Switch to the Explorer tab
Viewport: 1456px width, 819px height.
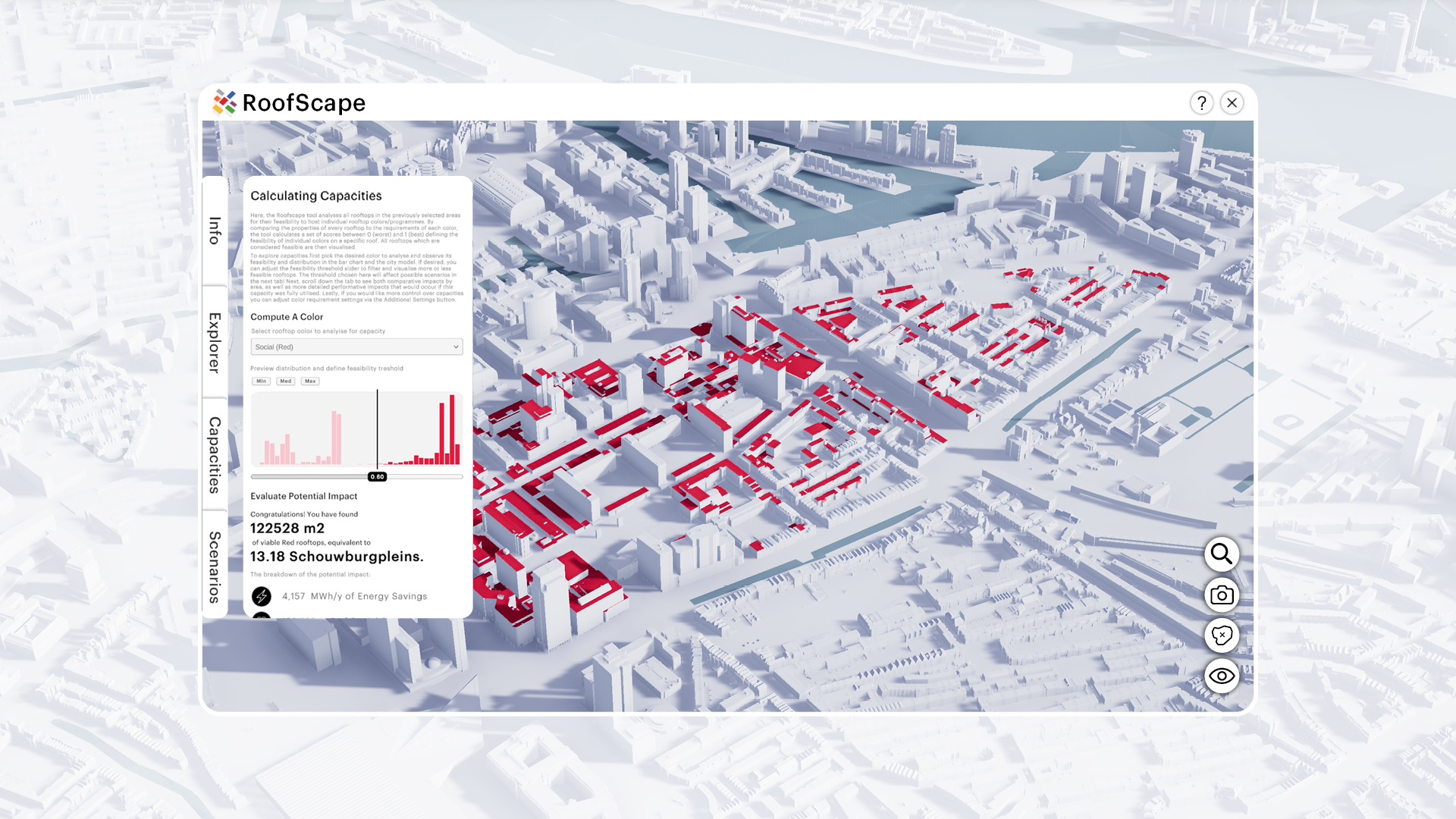tap(215, 342)
